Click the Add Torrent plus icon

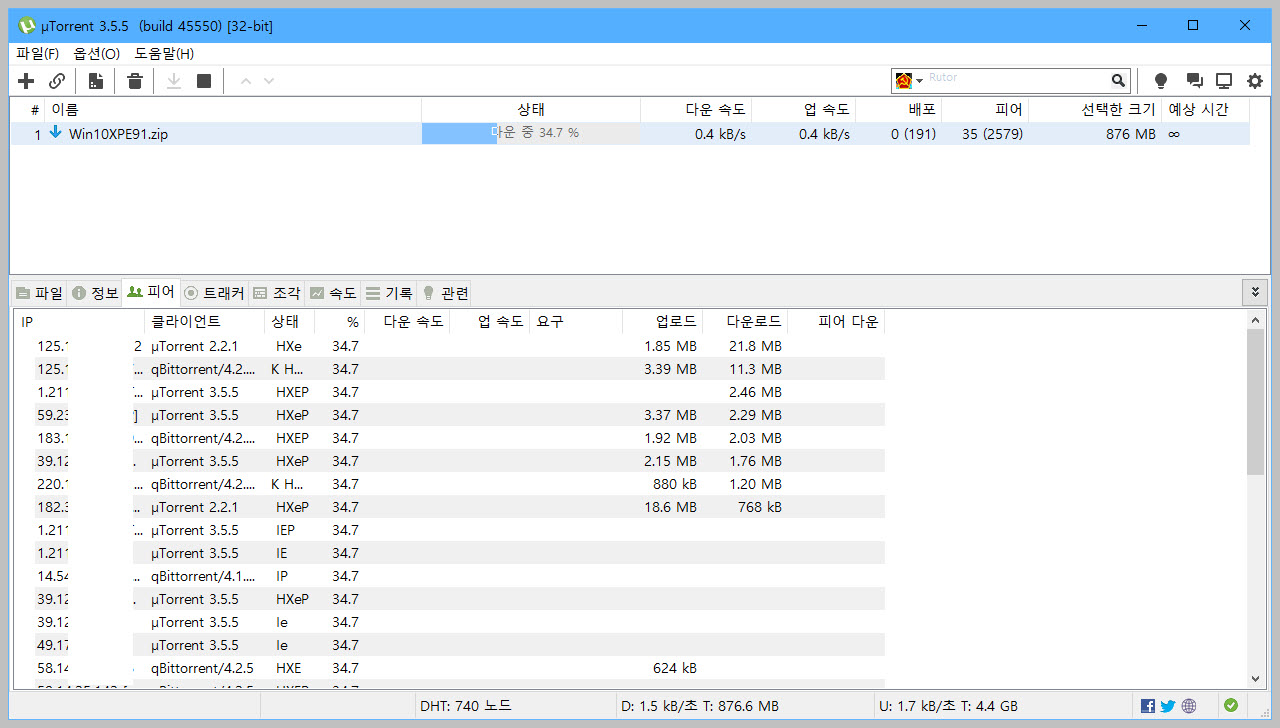pyautogui.click(x=26, y=81)
